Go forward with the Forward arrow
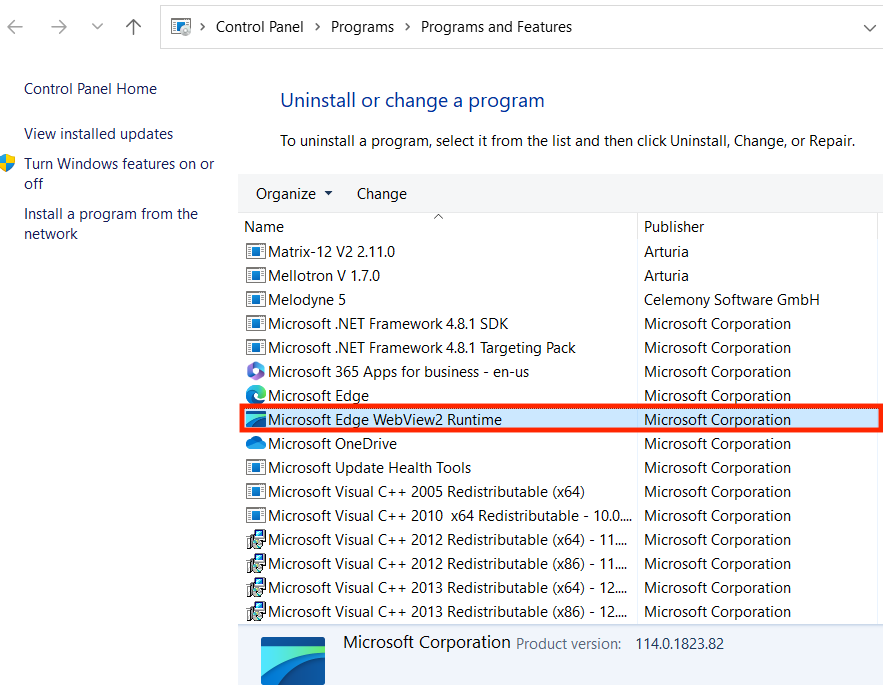883x685 pixels. [x=59, y=26]
